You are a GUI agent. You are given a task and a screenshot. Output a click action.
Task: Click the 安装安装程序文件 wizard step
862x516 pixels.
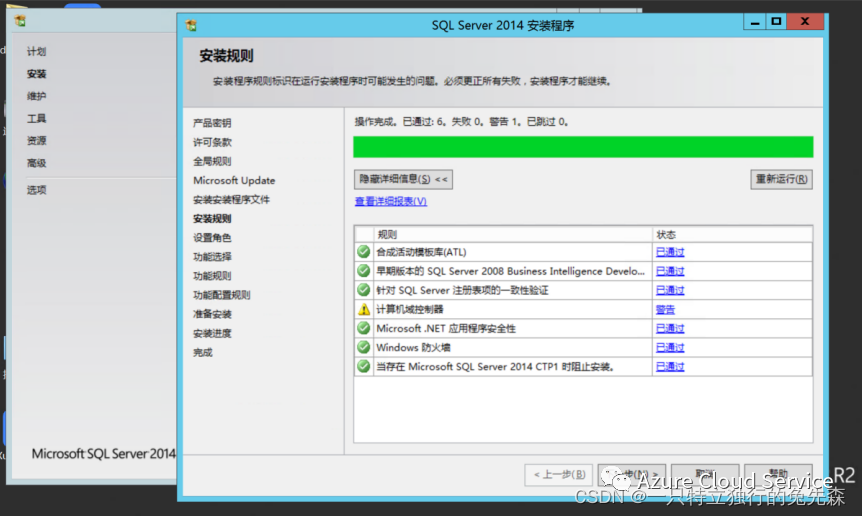231,199
